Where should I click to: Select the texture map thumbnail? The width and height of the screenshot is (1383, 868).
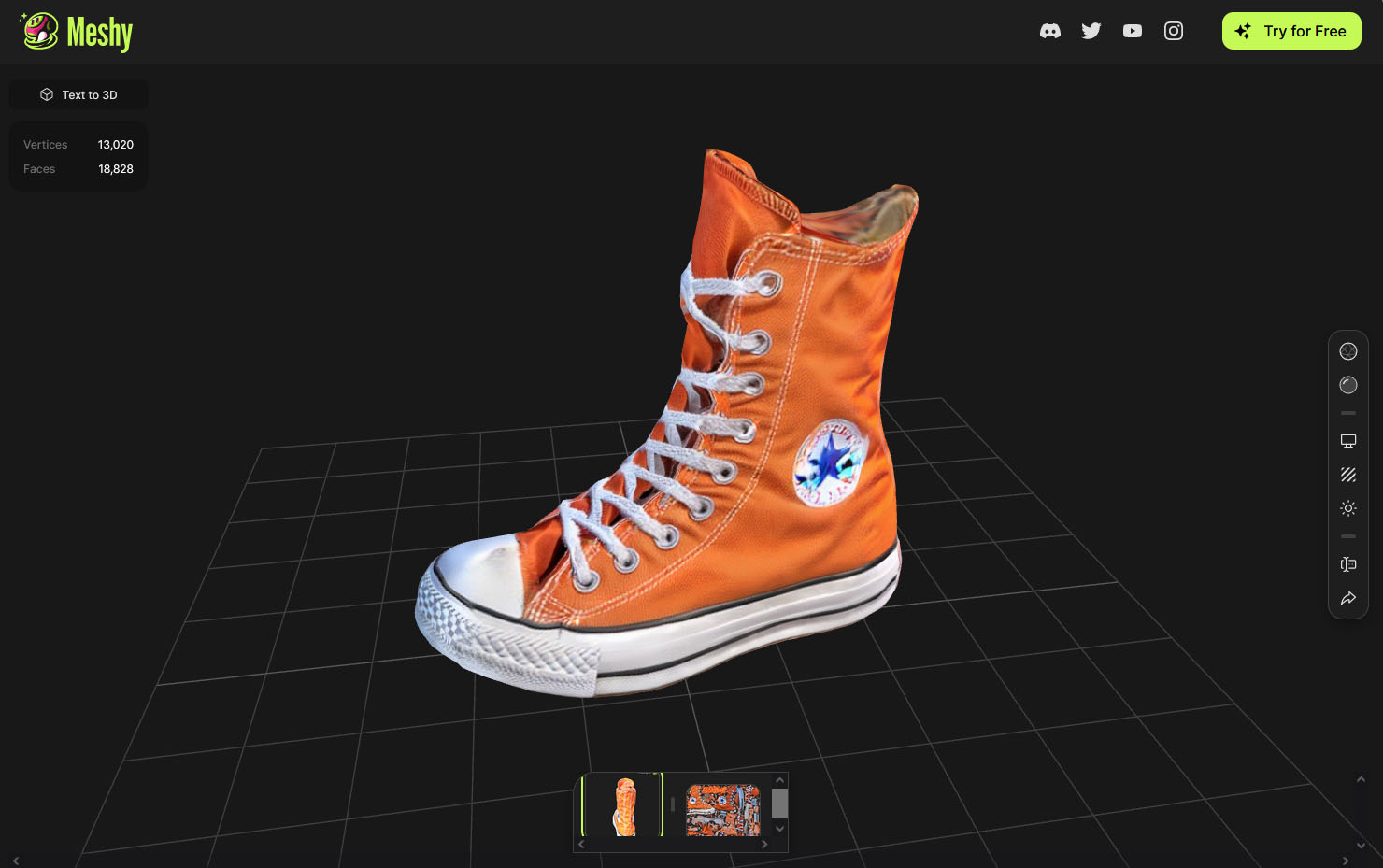click(x=722, y=809)
